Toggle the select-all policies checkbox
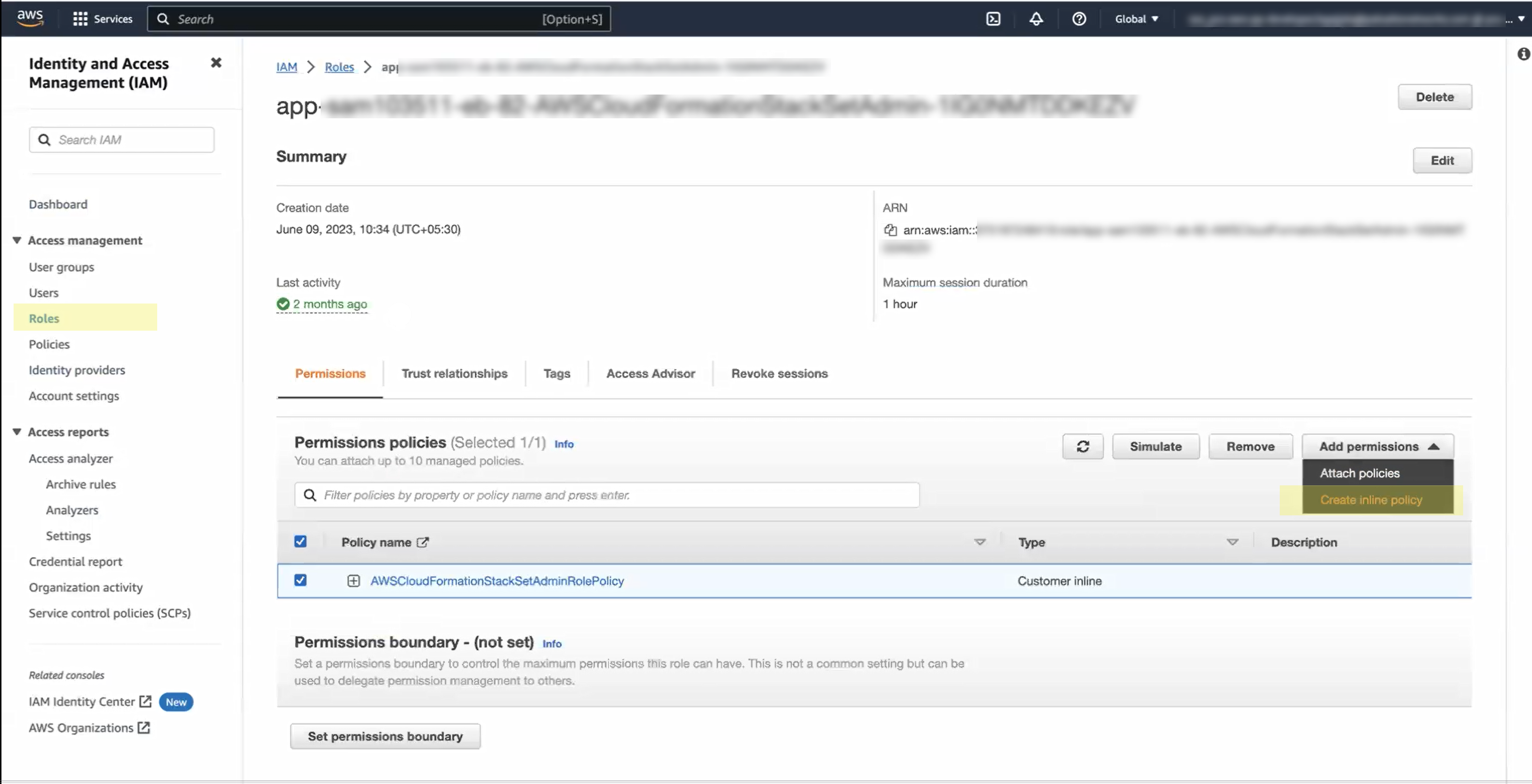This screenshot has height=784, width=1532. pyautogui.click(x=300, y=542)
